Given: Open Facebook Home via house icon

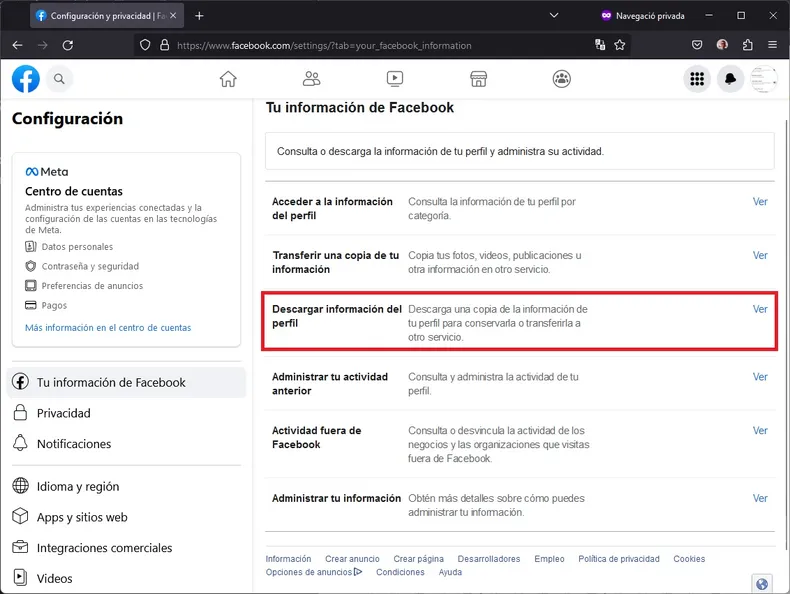Looking at the screenshot, I should 228,79.
